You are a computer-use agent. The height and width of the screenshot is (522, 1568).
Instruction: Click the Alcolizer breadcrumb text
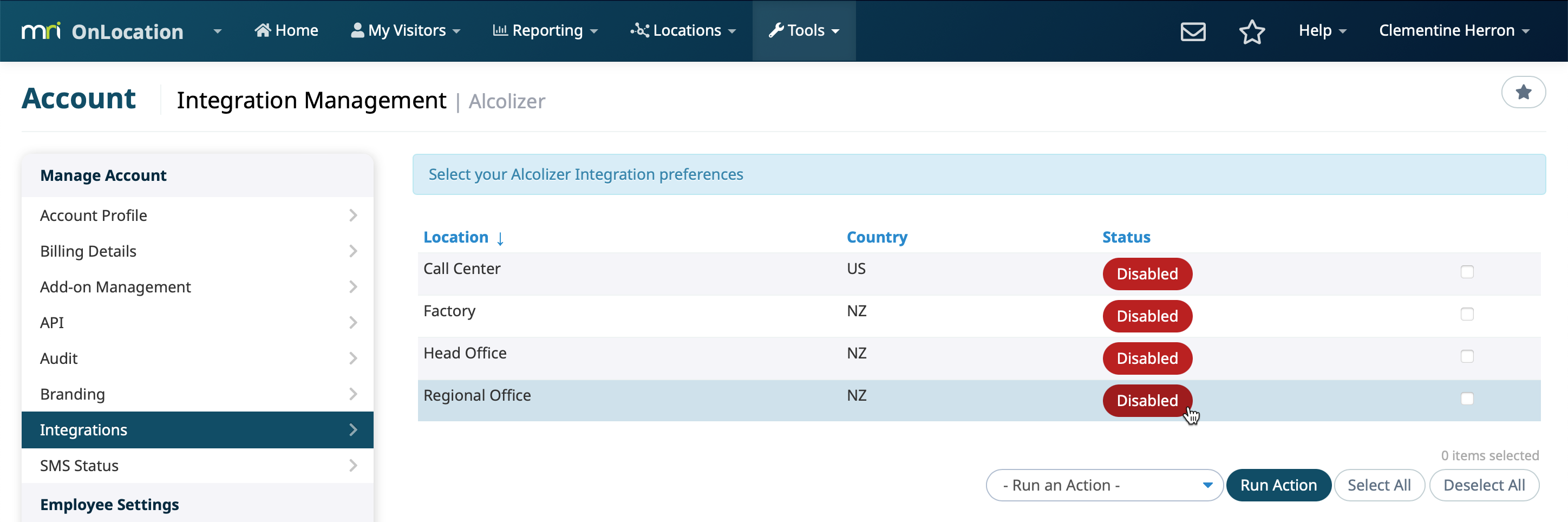pyautogui.click(x=506, y=101)
